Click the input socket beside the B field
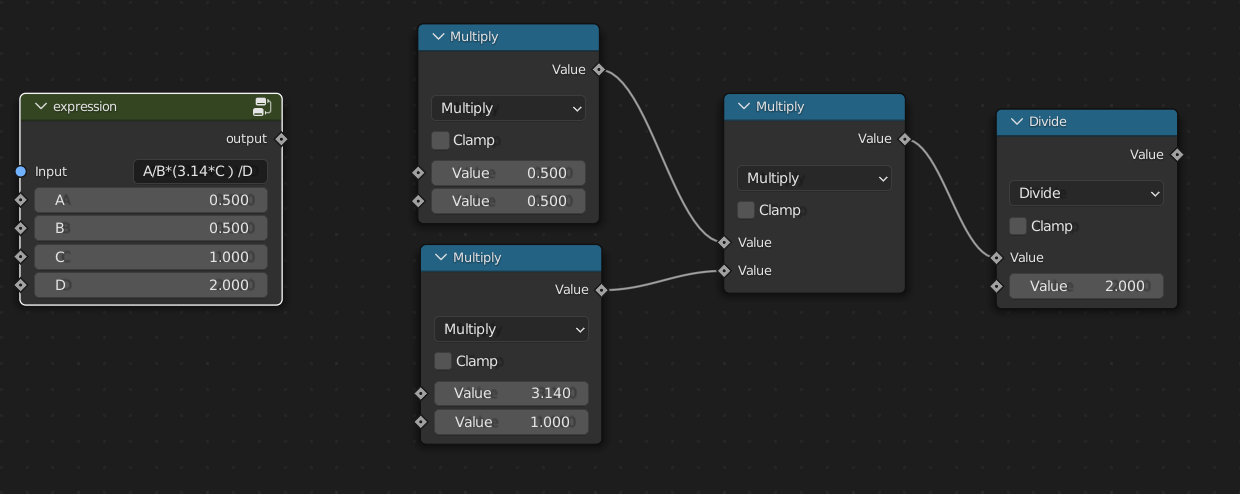The height and width of the screenshot is (494, 1240). point(20,228)
